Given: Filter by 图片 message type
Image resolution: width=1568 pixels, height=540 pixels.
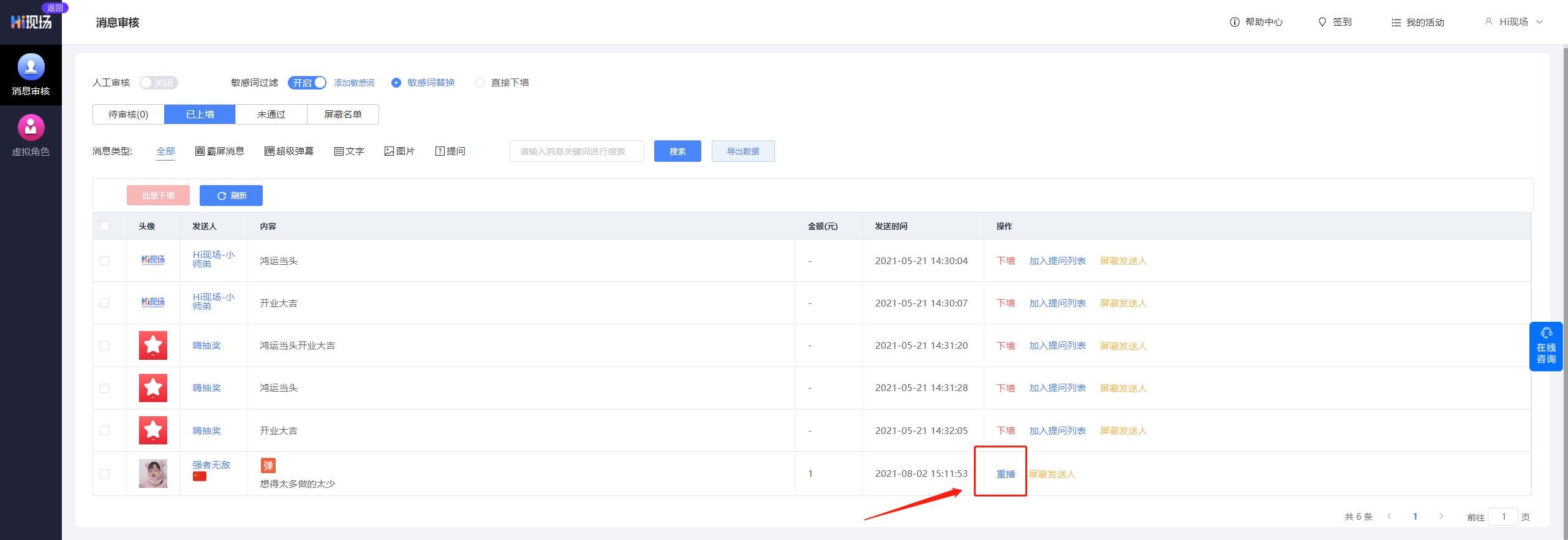Looking at the screenshot, I should [399, 151].
